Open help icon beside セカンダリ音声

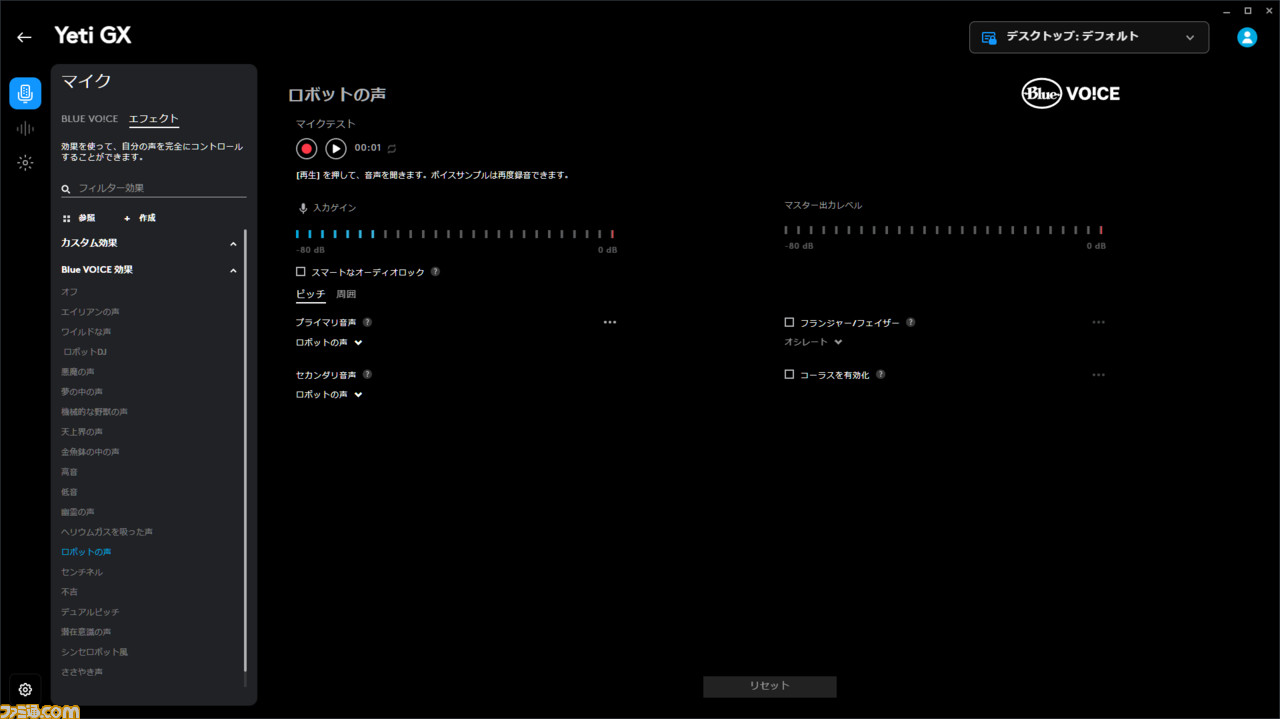tap(367, 374)
